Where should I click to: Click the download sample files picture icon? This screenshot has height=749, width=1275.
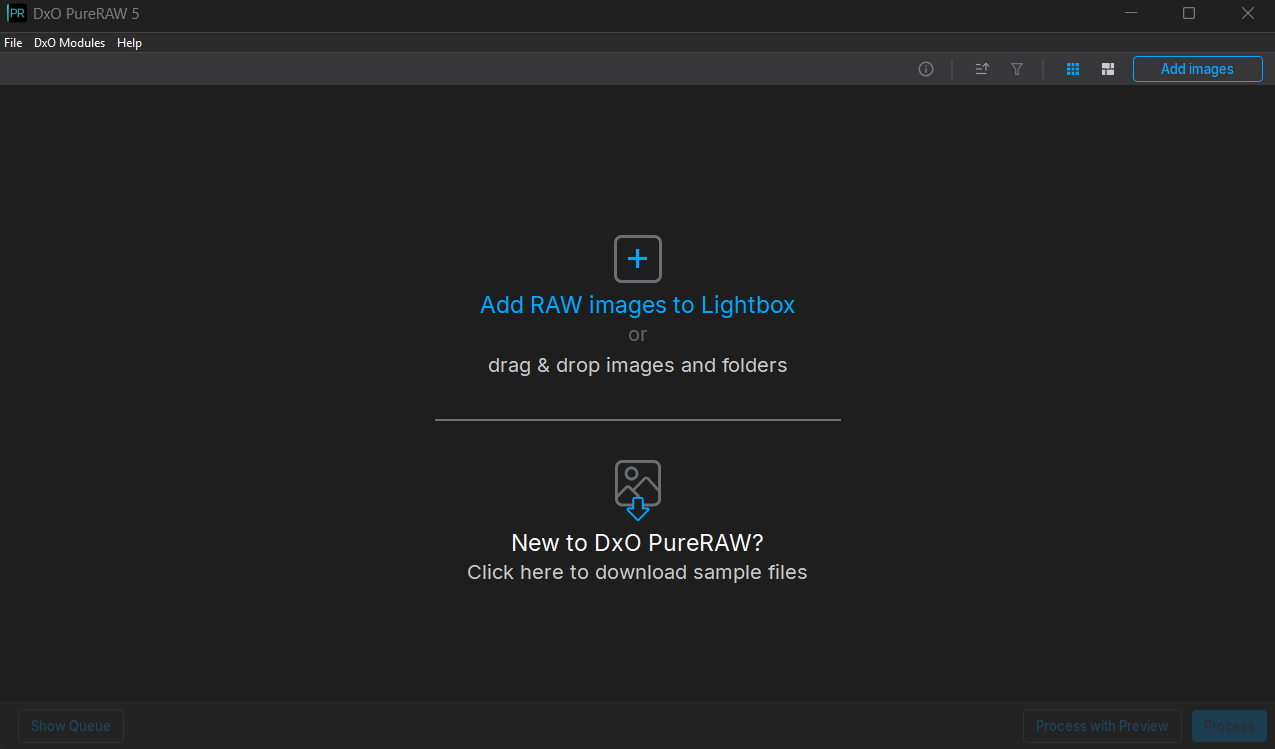pyautogui.click(x=638, y=490)
